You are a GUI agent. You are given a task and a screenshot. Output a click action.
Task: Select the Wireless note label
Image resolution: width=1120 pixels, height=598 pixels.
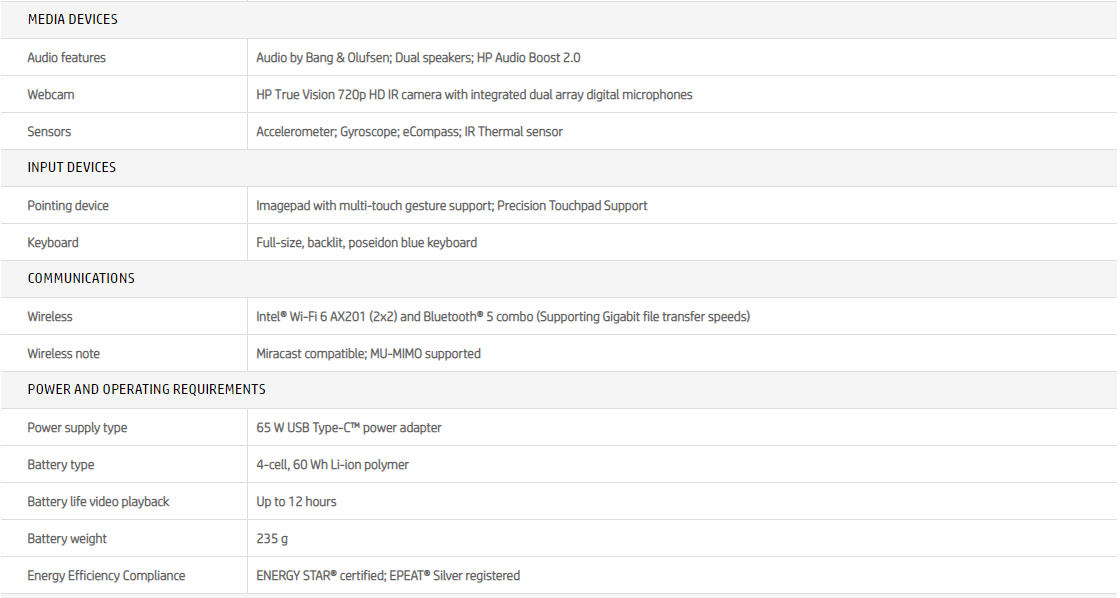(63, 354)
